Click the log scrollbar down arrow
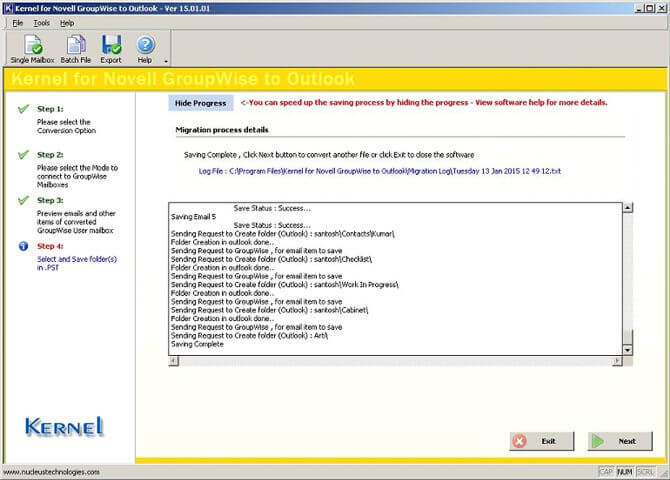The height and width of the screenshot is (480, 670). pyautogui.click(x=627, y=350)
